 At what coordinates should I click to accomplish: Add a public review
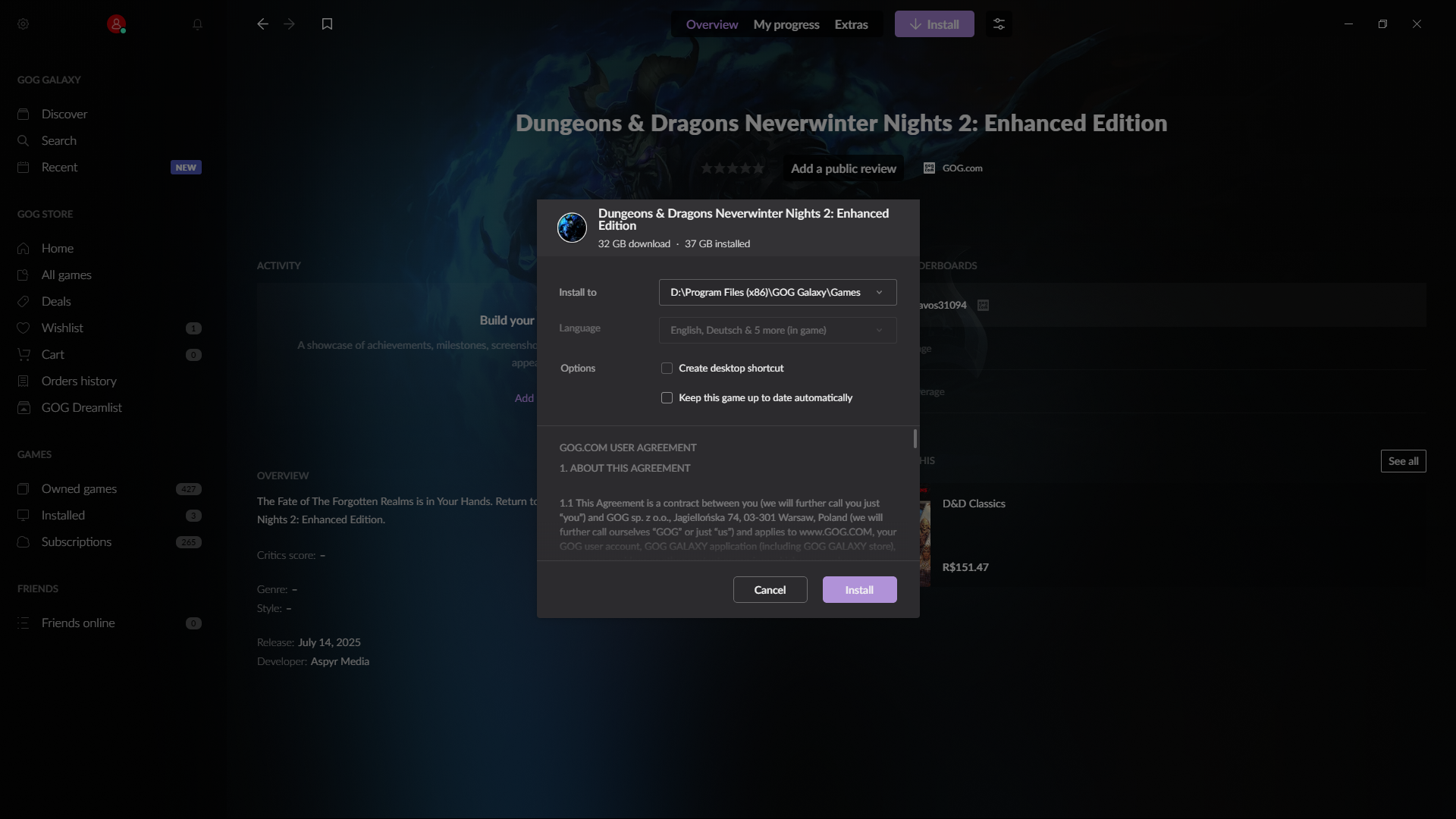click(843, 168)
